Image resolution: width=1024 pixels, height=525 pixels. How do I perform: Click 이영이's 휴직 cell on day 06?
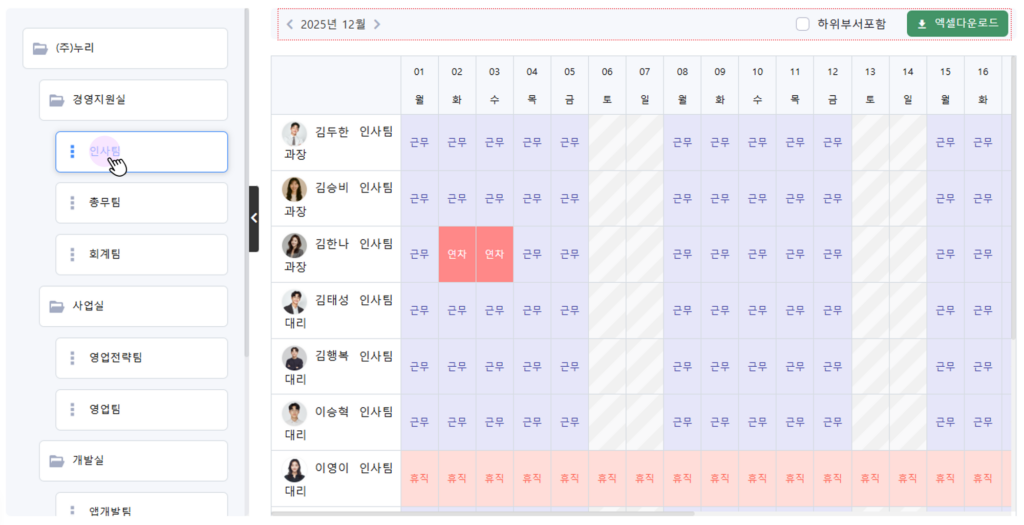[607, 479]
